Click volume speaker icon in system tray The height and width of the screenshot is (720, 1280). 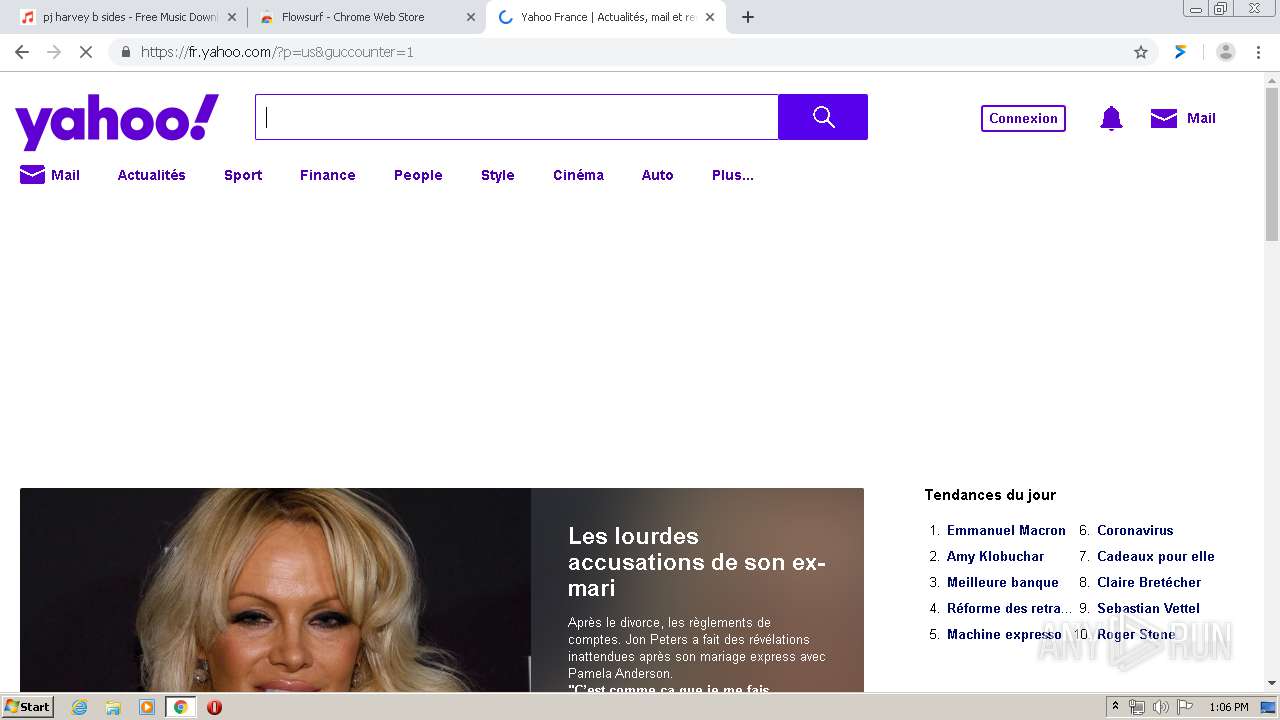tap(1160, 707)
